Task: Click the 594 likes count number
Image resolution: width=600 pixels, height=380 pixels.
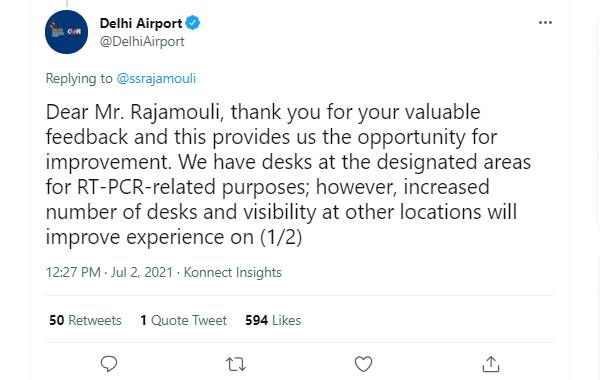Action: 256,320
